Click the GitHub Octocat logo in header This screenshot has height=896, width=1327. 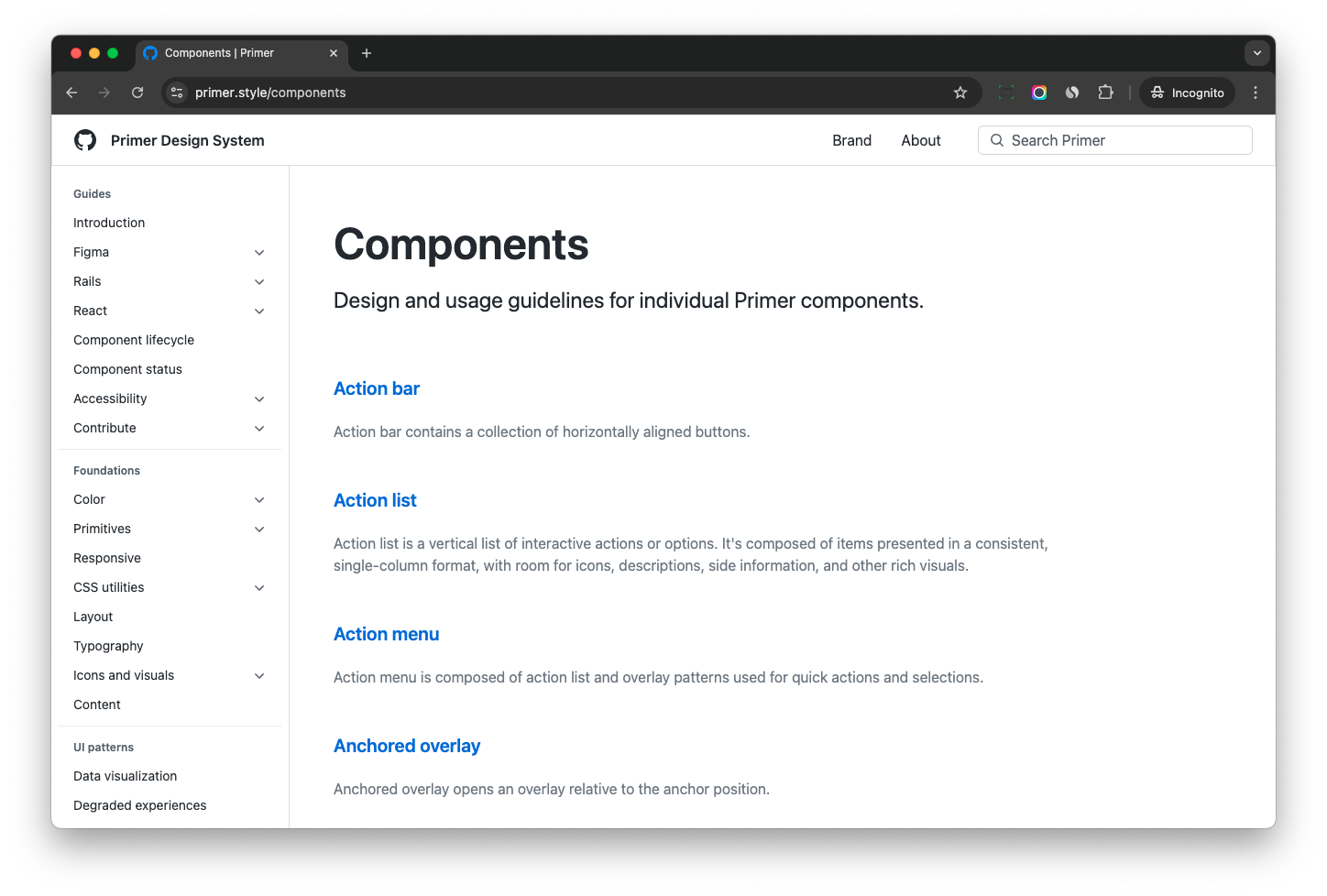[x=85, y=140]
